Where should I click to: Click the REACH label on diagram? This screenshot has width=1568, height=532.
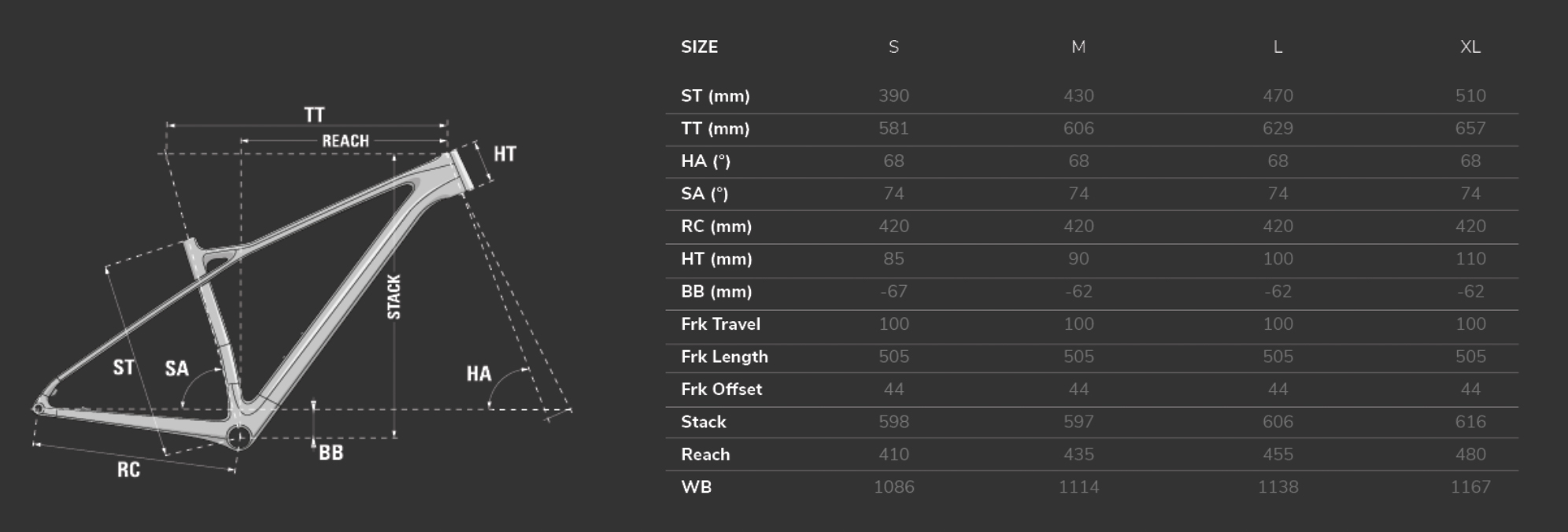(345, 141)
